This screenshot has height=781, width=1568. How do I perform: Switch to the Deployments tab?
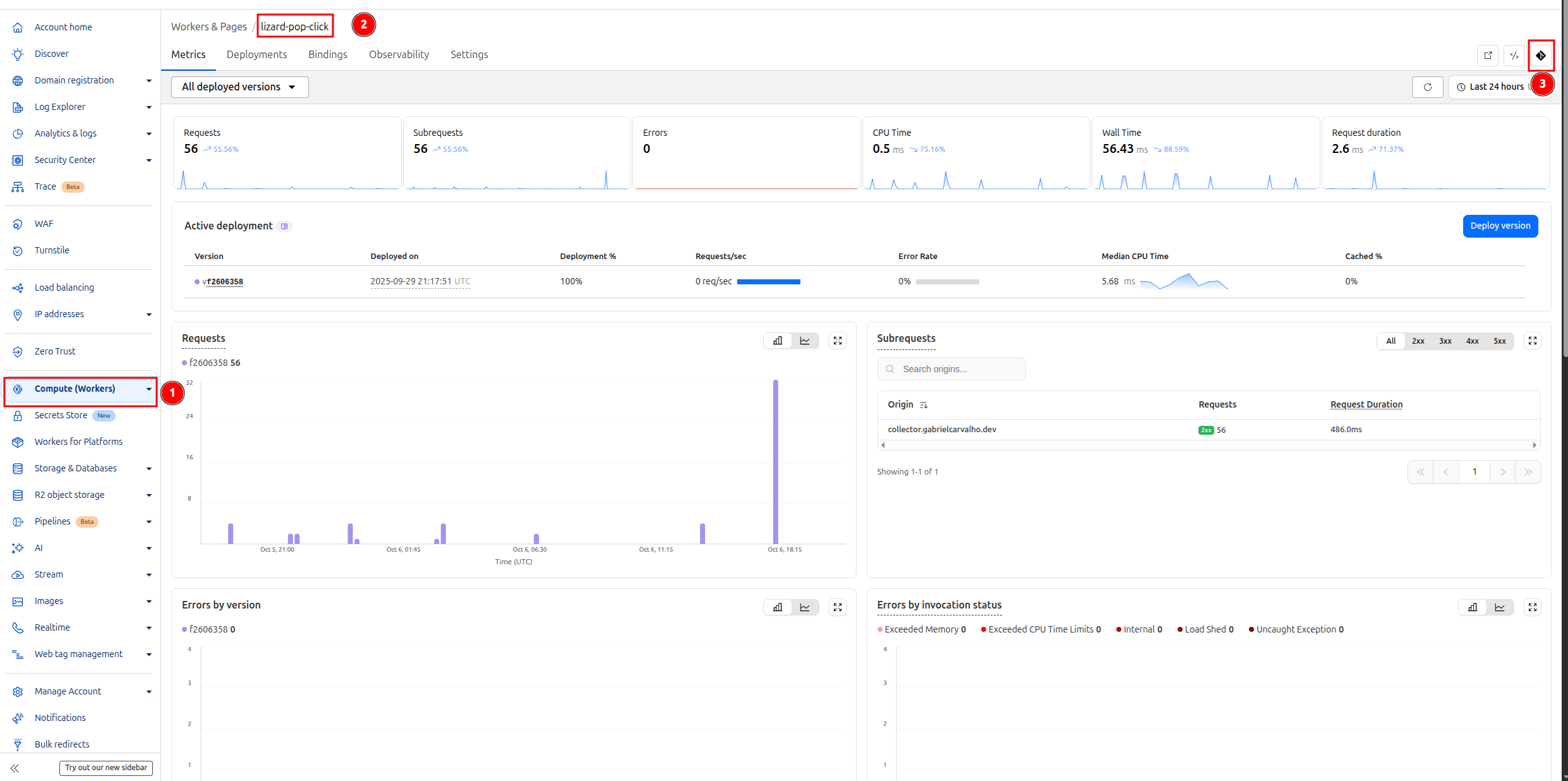tap(256, 54)
